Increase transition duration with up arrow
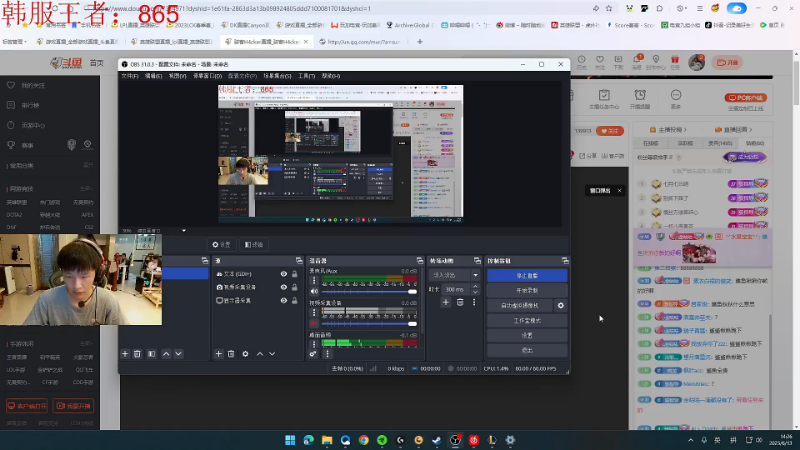Screen dimensions: 800x450 coord(475,286)
